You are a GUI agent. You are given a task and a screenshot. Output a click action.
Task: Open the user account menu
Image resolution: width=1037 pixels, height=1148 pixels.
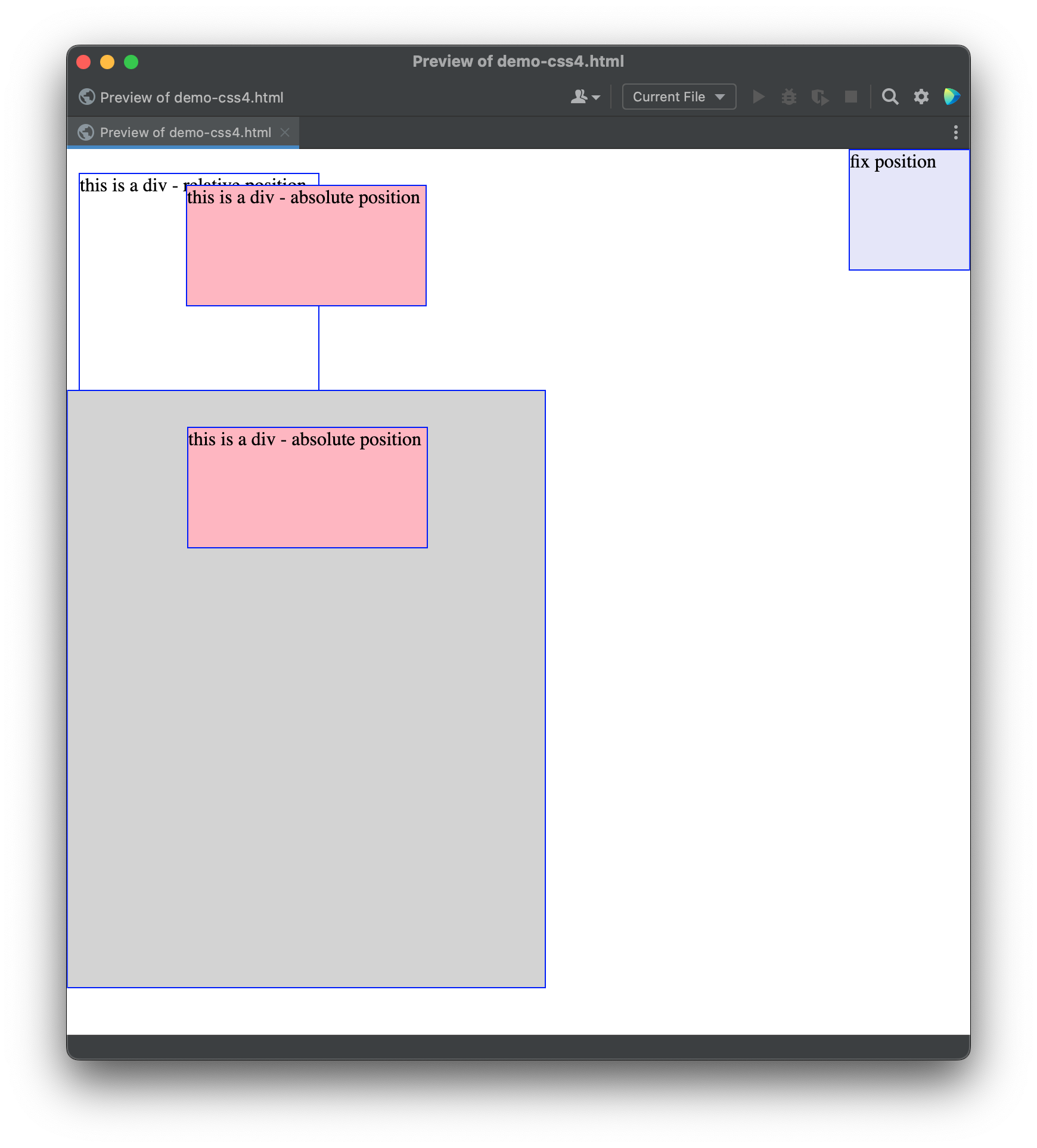[x=583, y=97]
